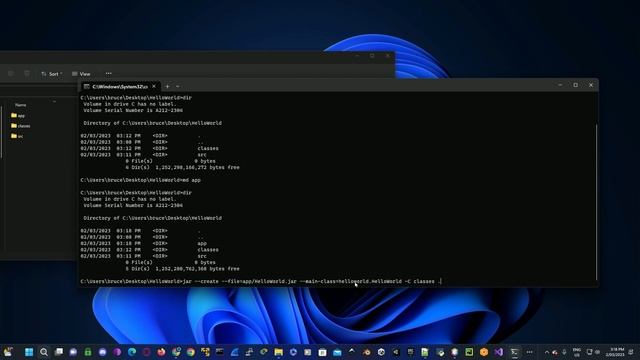Open network and volume quick settings
Image resolution: width=640 pixels, height=360 pixels.
tap(593, 352)
